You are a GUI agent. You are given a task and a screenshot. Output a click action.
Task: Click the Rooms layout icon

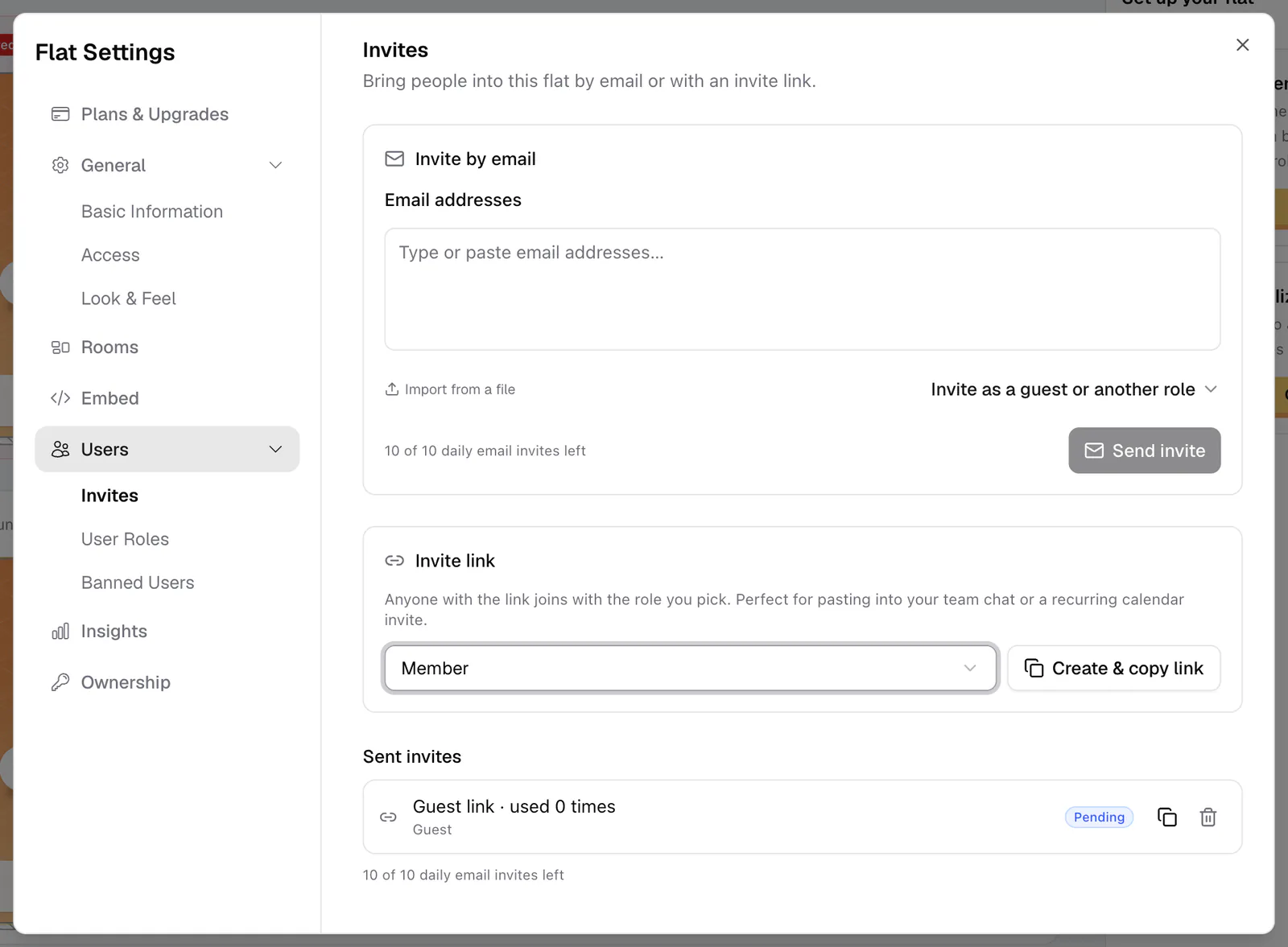tap(60, 348)
